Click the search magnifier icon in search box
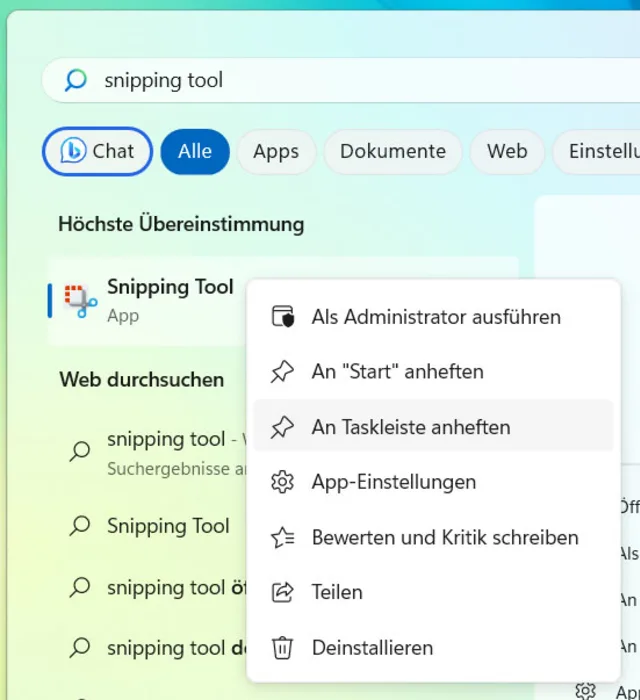640x700 pixels. [76, 81]
